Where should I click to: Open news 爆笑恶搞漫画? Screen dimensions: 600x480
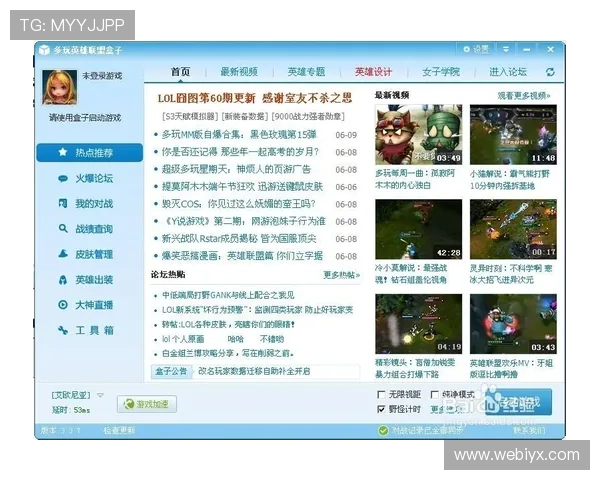point(242,256)
